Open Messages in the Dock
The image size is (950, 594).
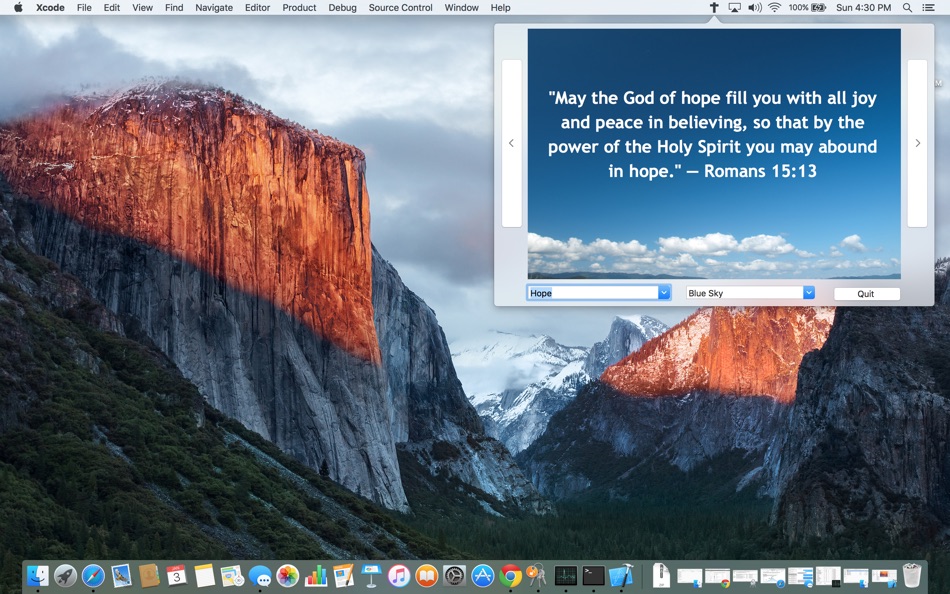260,576
